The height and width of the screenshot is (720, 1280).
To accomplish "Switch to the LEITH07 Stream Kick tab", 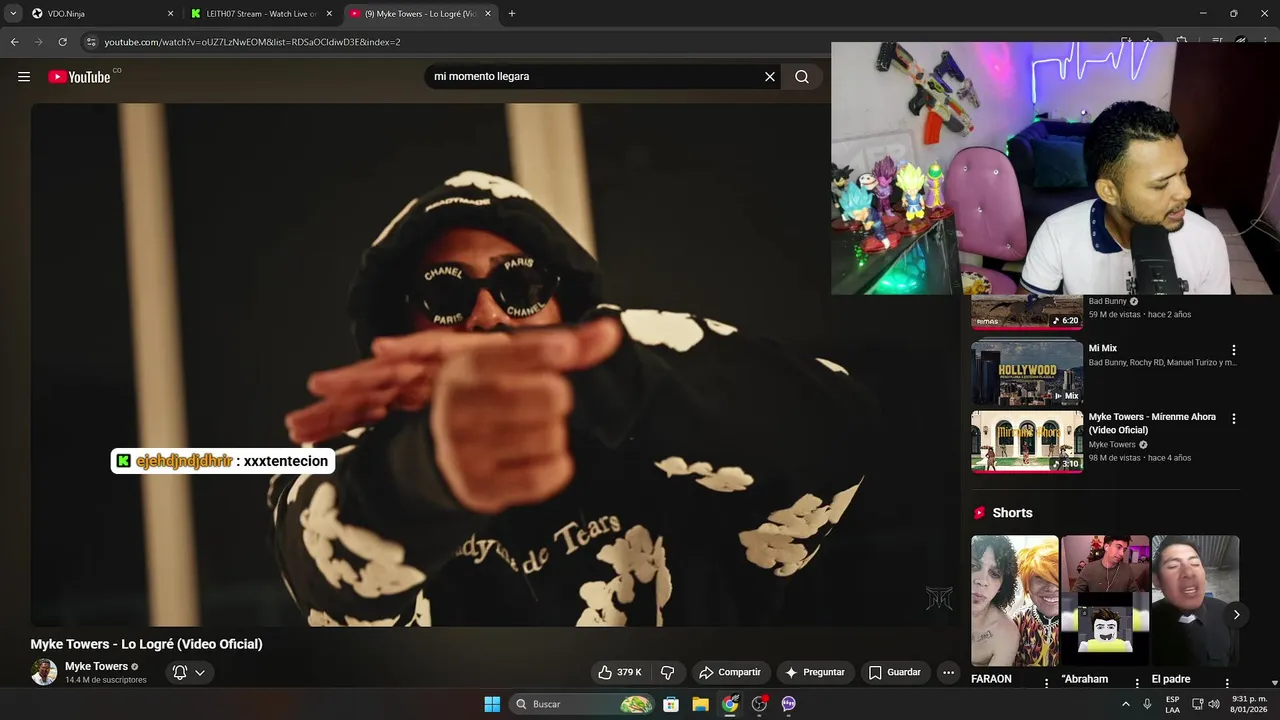I will coord(260,14).
